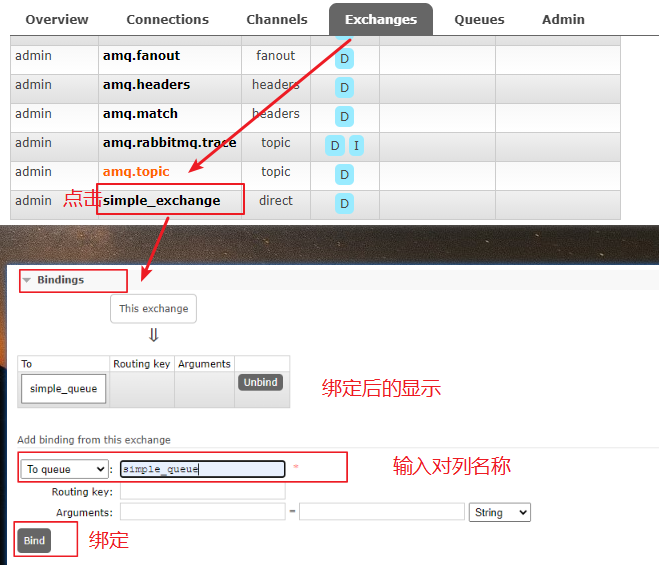Click the Arguments column header in bindings table
Screen dimensions: 659x565
[204, 364]
